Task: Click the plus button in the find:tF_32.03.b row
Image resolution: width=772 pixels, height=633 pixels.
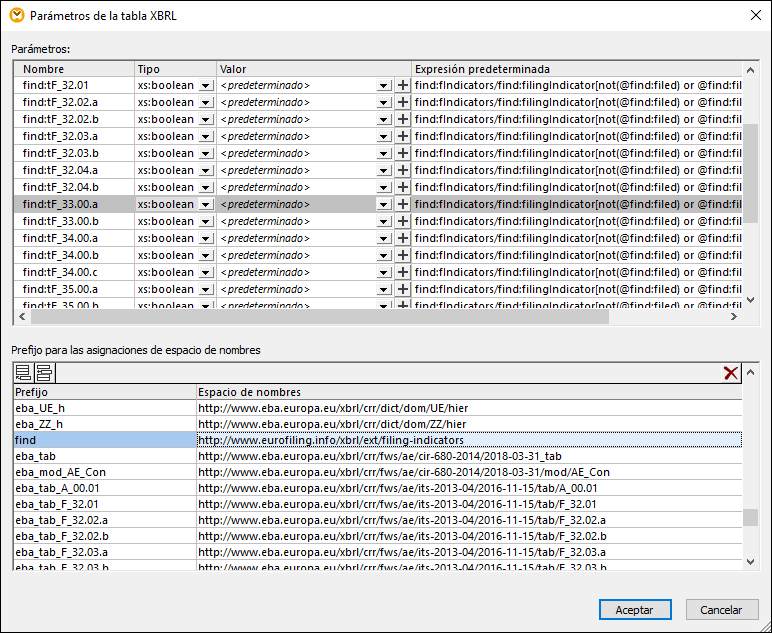Action: coord(403,153)
